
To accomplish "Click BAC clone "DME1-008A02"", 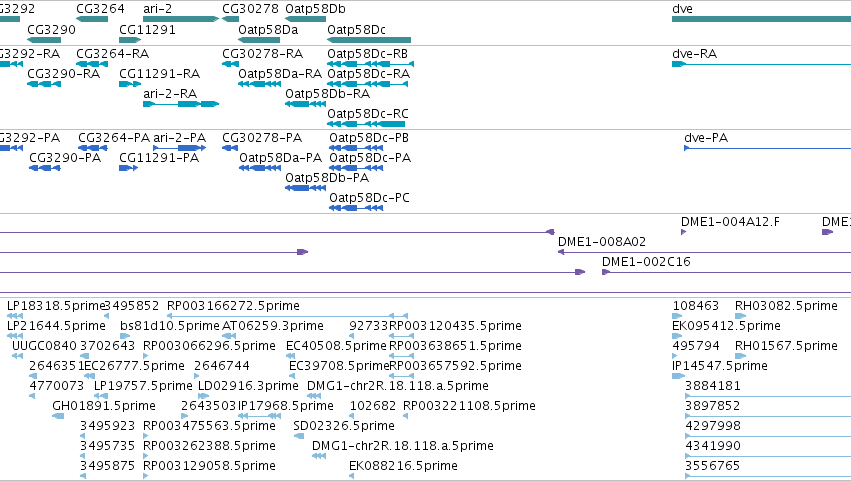I will click(602, 242).
